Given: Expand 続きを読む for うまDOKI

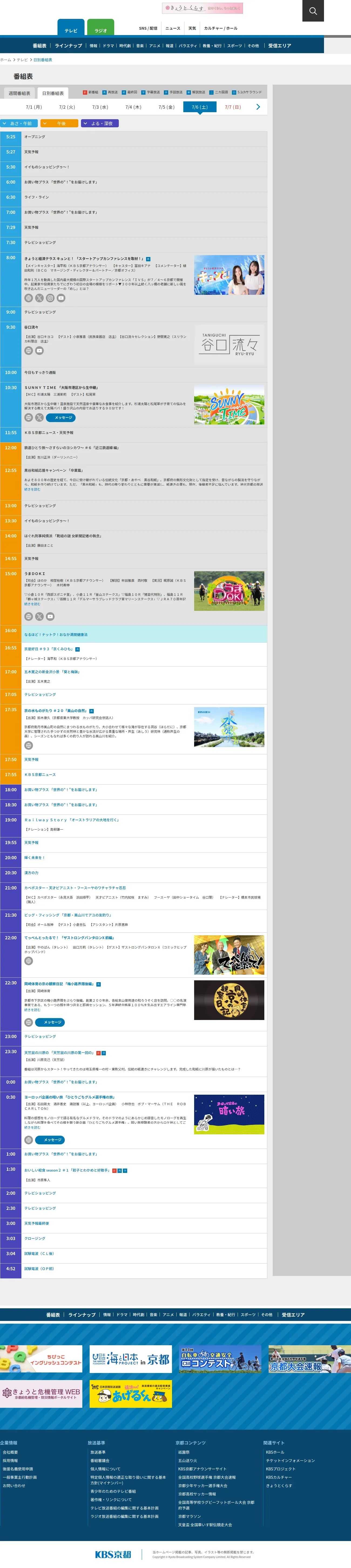Looking at the screenshot, I should 32,604.
